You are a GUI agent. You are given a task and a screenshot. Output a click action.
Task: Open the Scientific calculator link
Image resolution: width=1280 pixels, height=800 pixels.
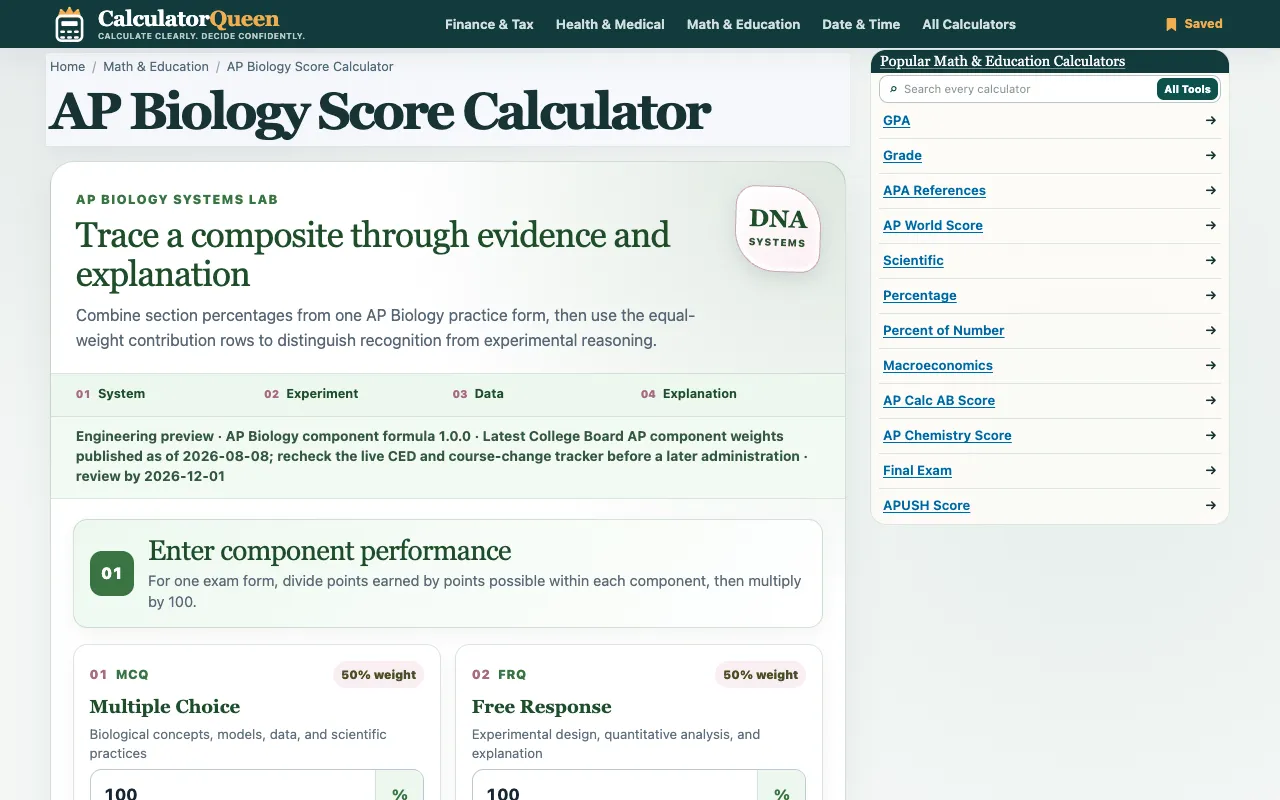pos(913,260)
